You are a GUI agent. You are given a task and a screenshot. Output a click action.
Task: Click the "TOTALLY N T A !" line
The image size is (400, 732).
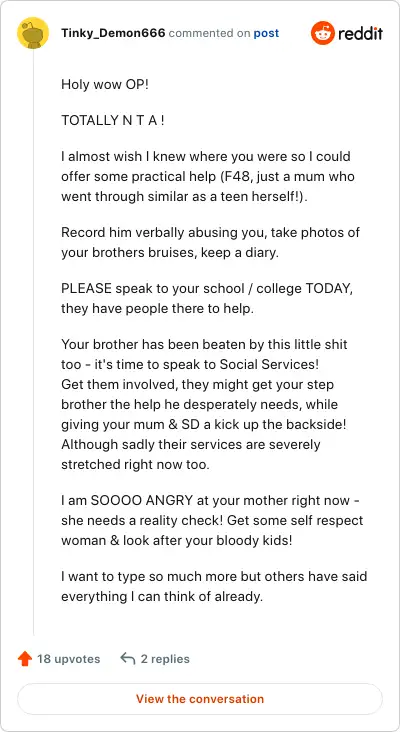pos(112,120)
